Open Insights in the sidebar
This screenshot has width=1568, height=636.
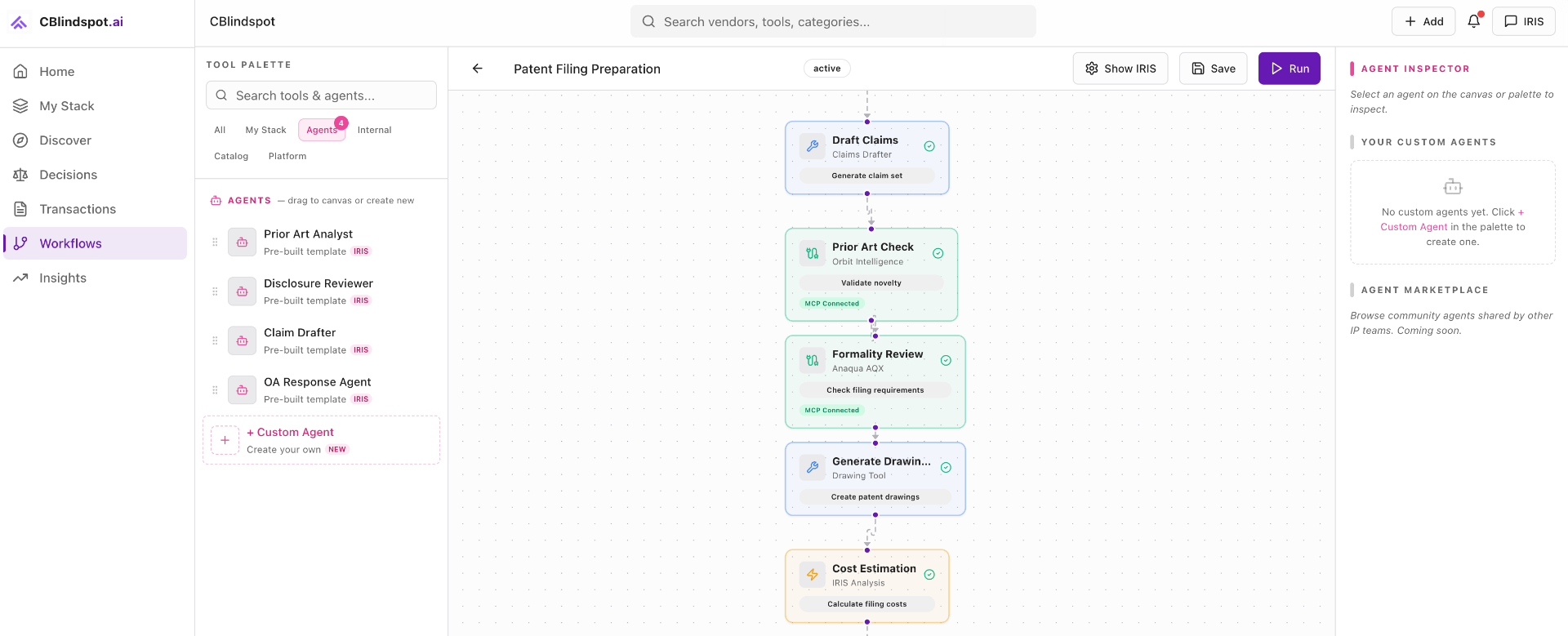pos(63,278)
